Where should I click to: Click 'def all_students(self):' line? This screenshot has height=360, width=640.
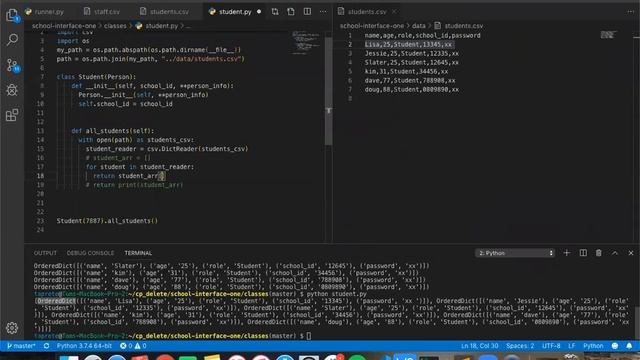point(113,131)
